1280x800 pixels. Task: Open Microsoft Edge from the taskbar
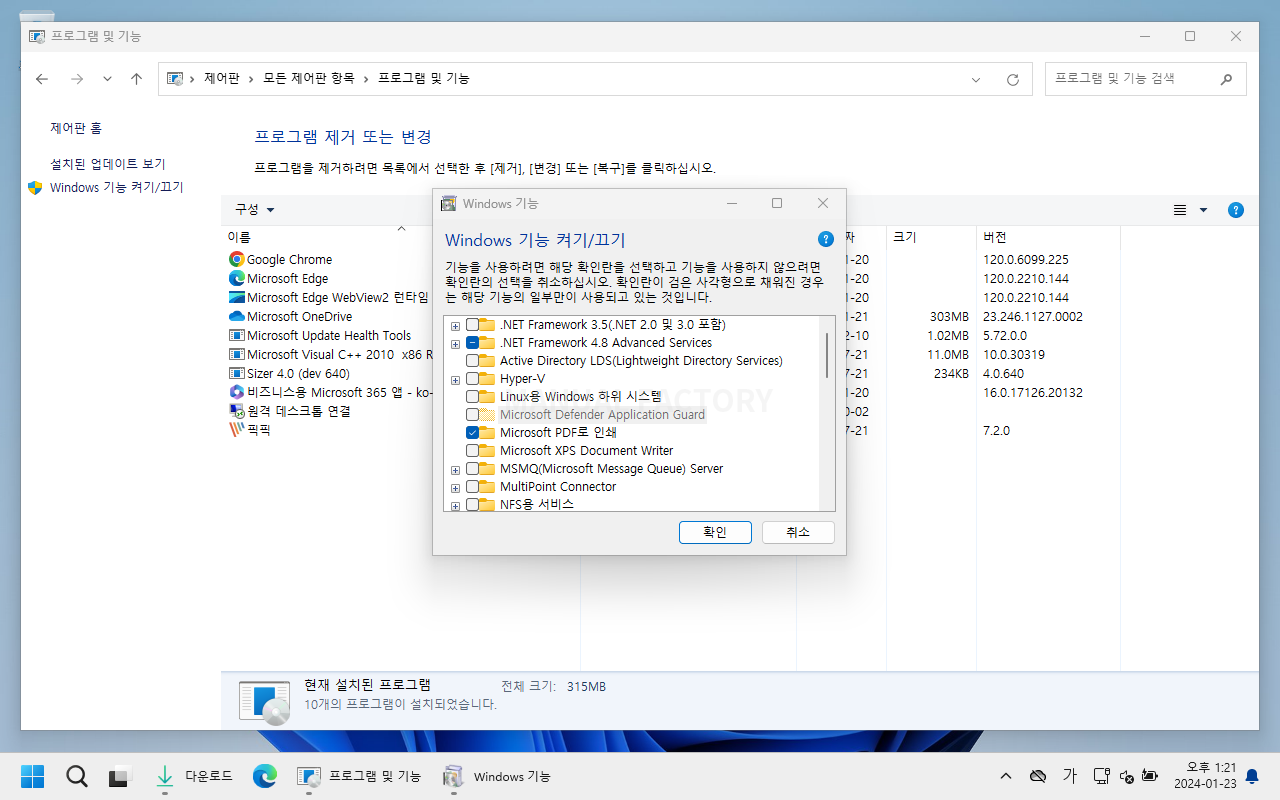pyautogui.click(x=264, y=776)
